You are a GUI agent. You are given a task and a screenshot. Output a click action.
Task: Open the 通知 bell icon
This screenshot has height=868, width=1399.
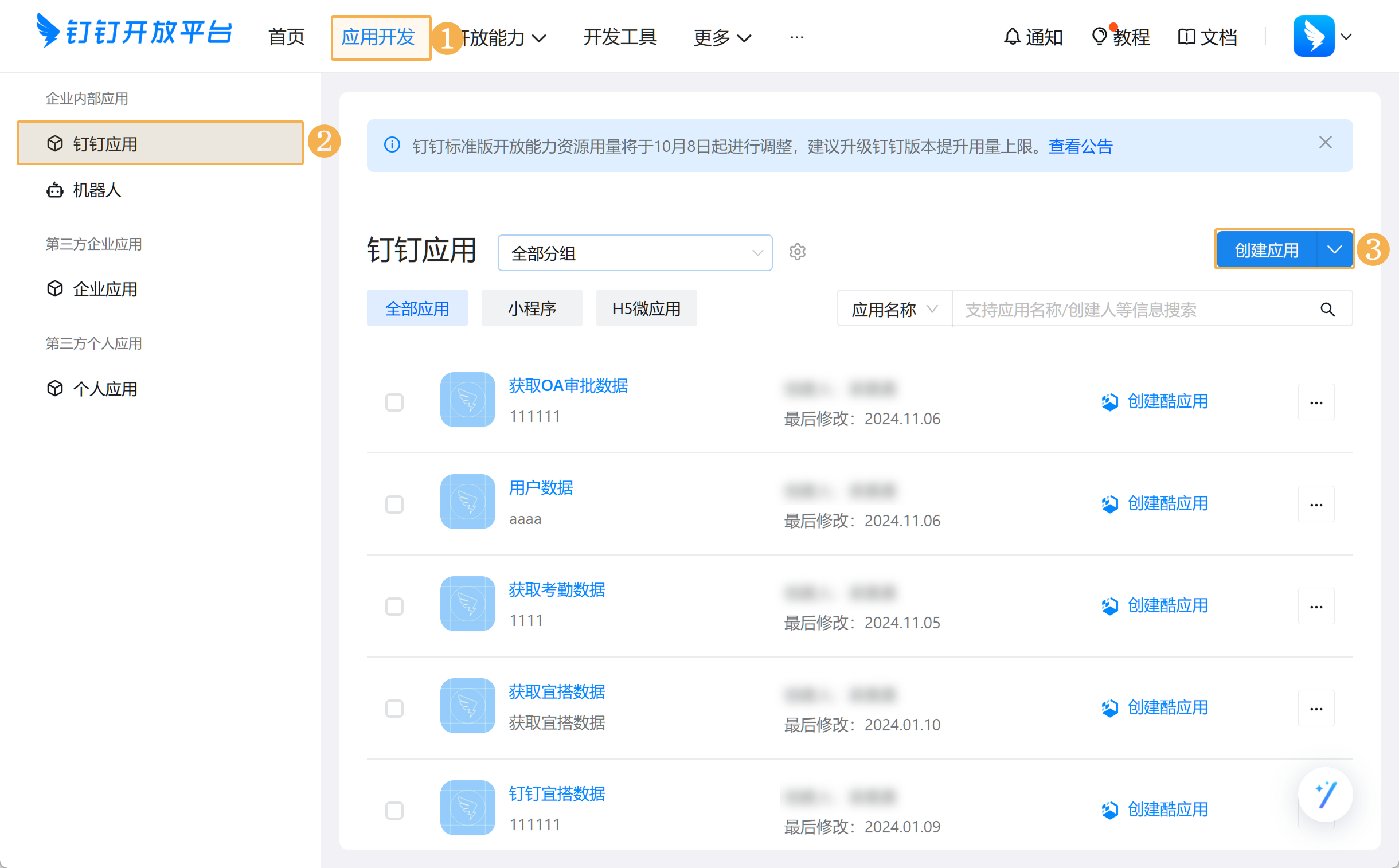pos(1012,37)
